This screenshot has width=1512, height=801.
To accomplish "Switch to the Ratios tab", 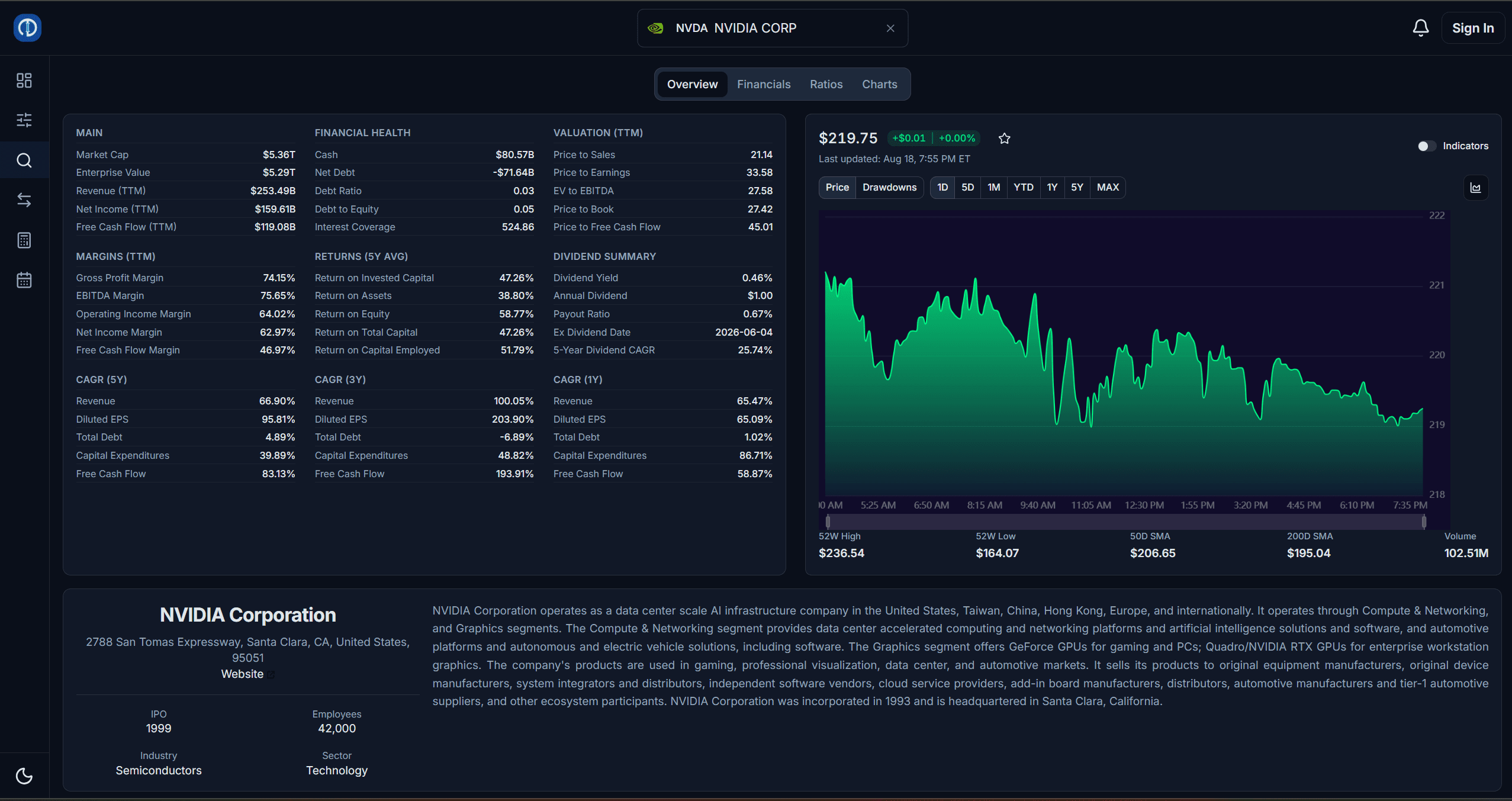I will tap(826, 84).
